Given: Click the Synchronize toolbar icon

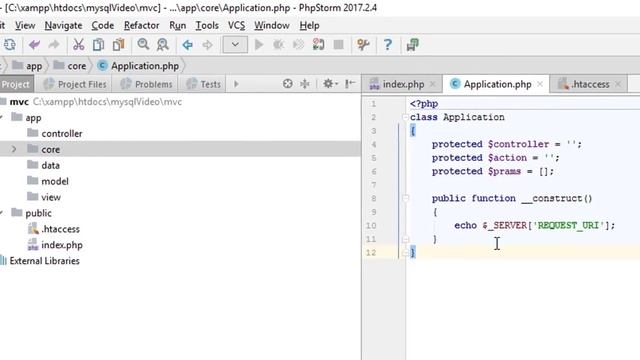Looking at the screenshot, I should 9,44.
